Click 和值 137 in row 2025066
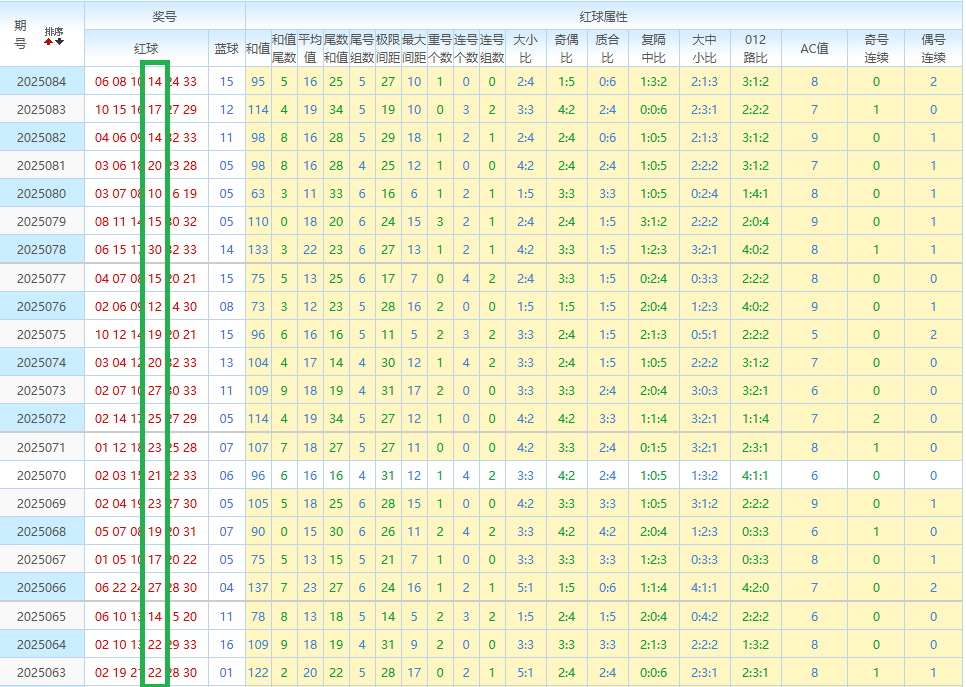 coord(258,588)
